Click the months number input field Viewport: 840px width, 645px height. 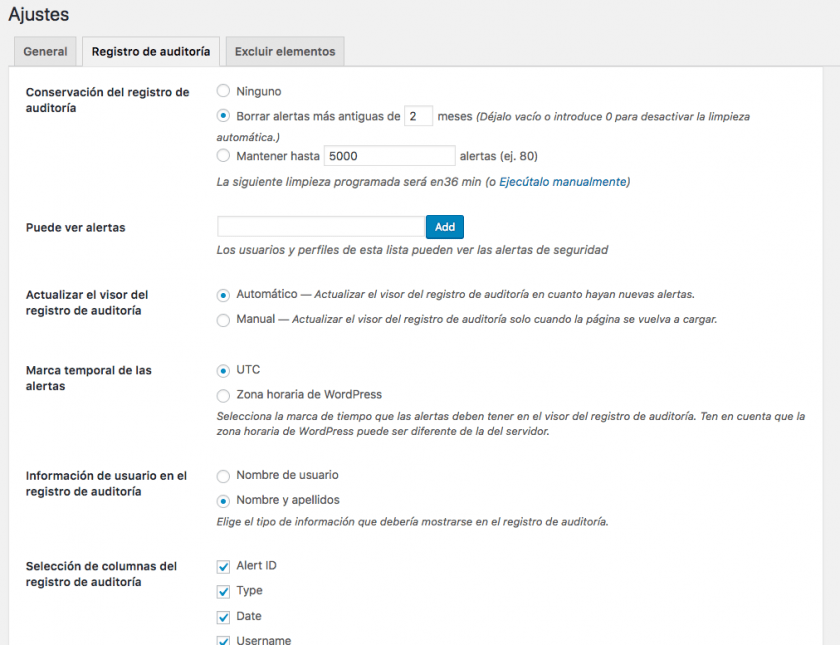point(418,116)
